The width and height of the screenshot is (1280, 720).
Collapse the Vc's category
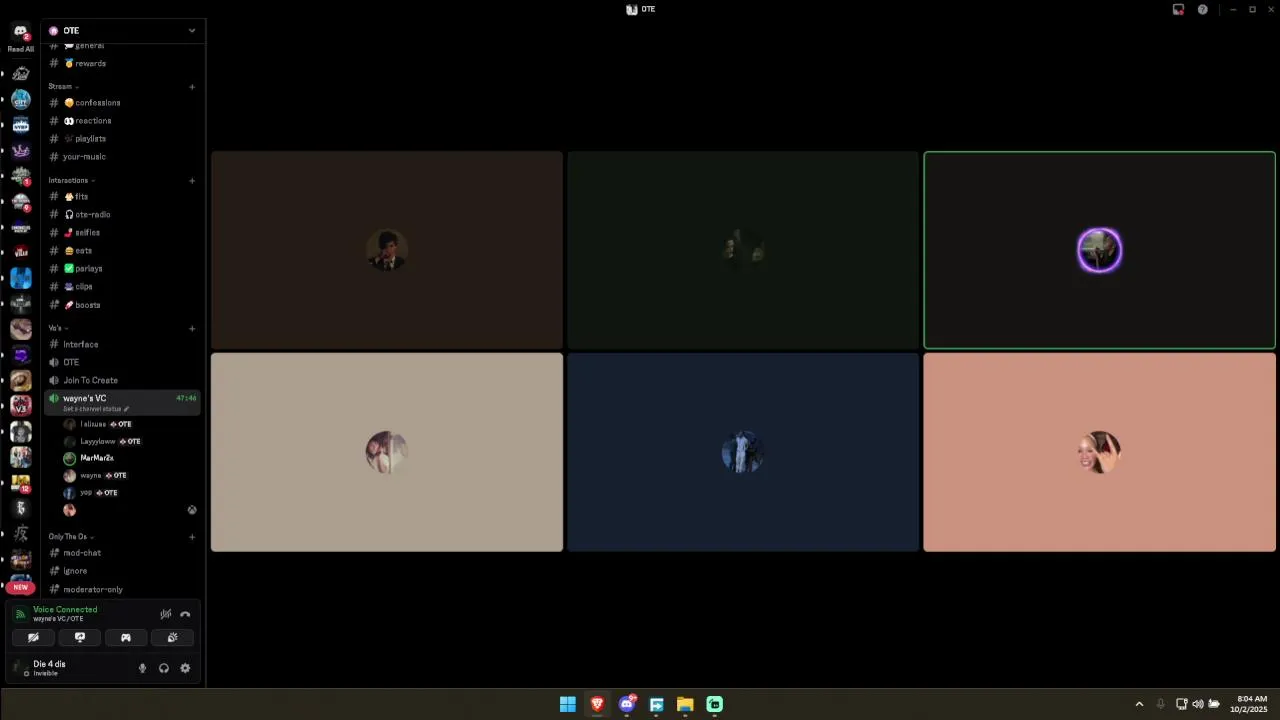(x=58, y=328)
